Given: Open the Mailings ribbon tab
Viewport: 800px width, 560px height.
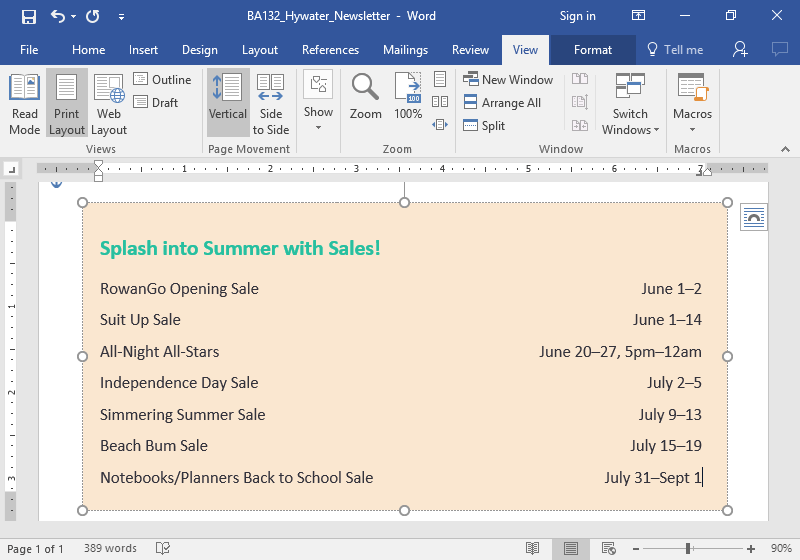Looking at the screenshot, I should (405, 50).
